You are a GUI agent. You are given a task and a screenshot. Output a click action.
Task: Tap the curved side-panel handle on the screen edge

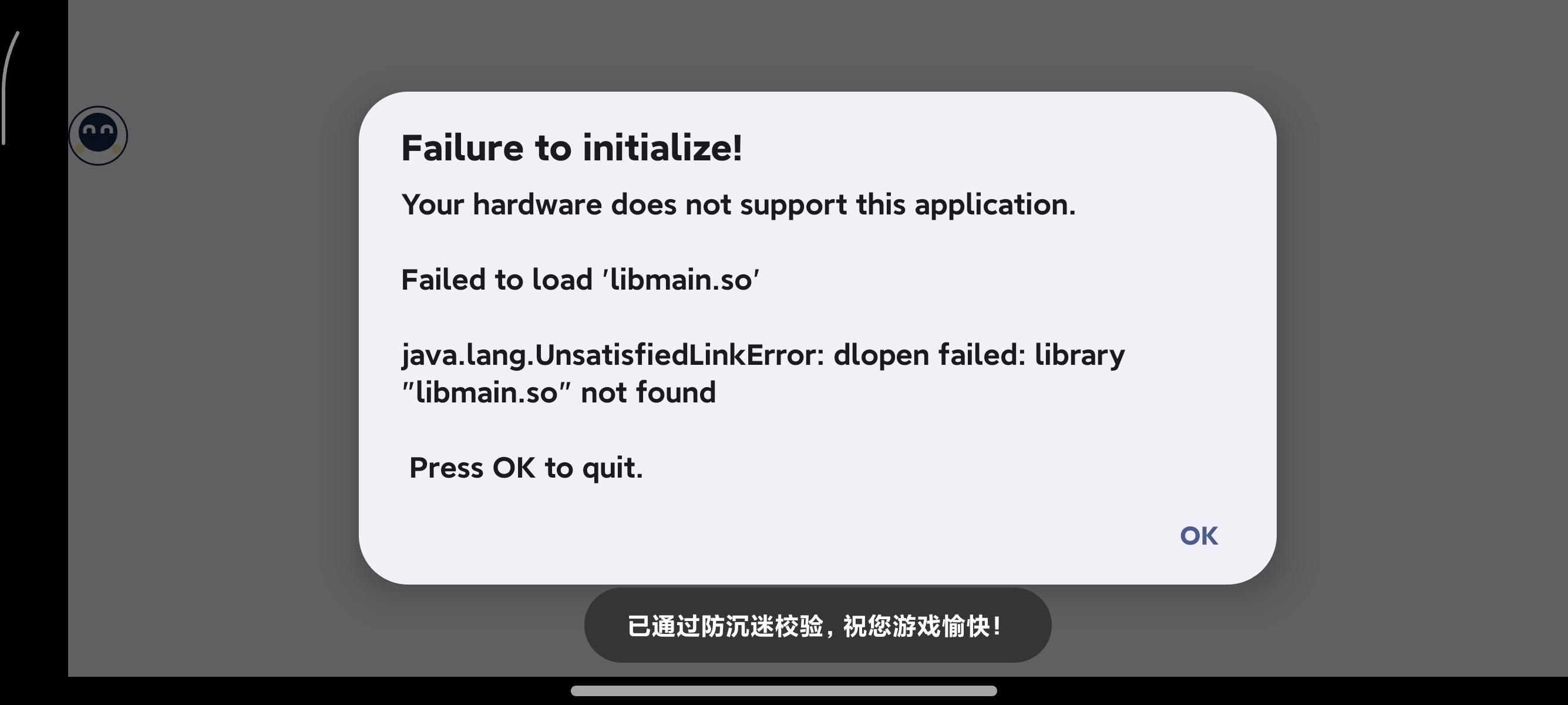(10, 88)
